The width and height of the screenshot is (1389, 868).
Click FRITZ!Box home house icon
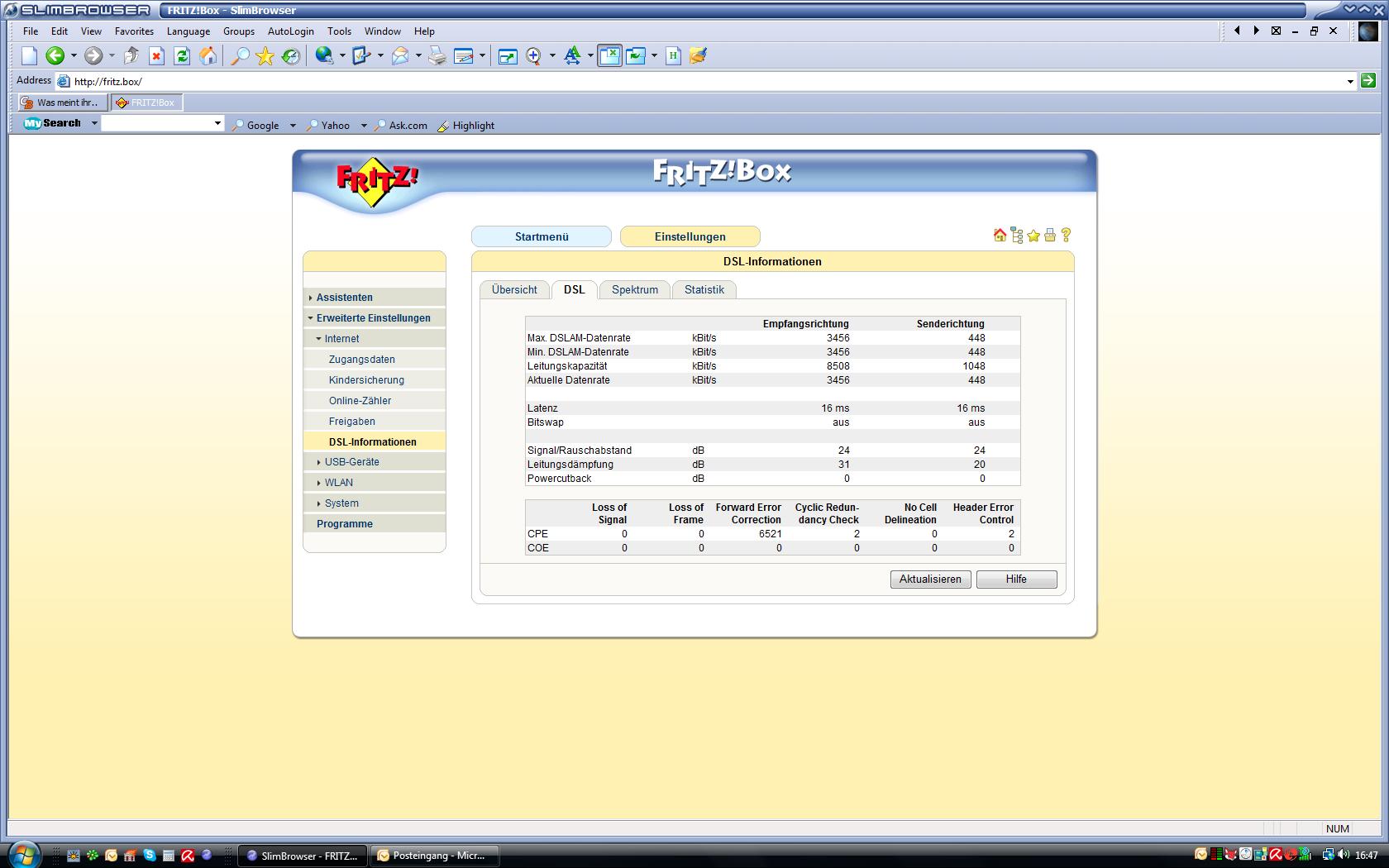1000,236
